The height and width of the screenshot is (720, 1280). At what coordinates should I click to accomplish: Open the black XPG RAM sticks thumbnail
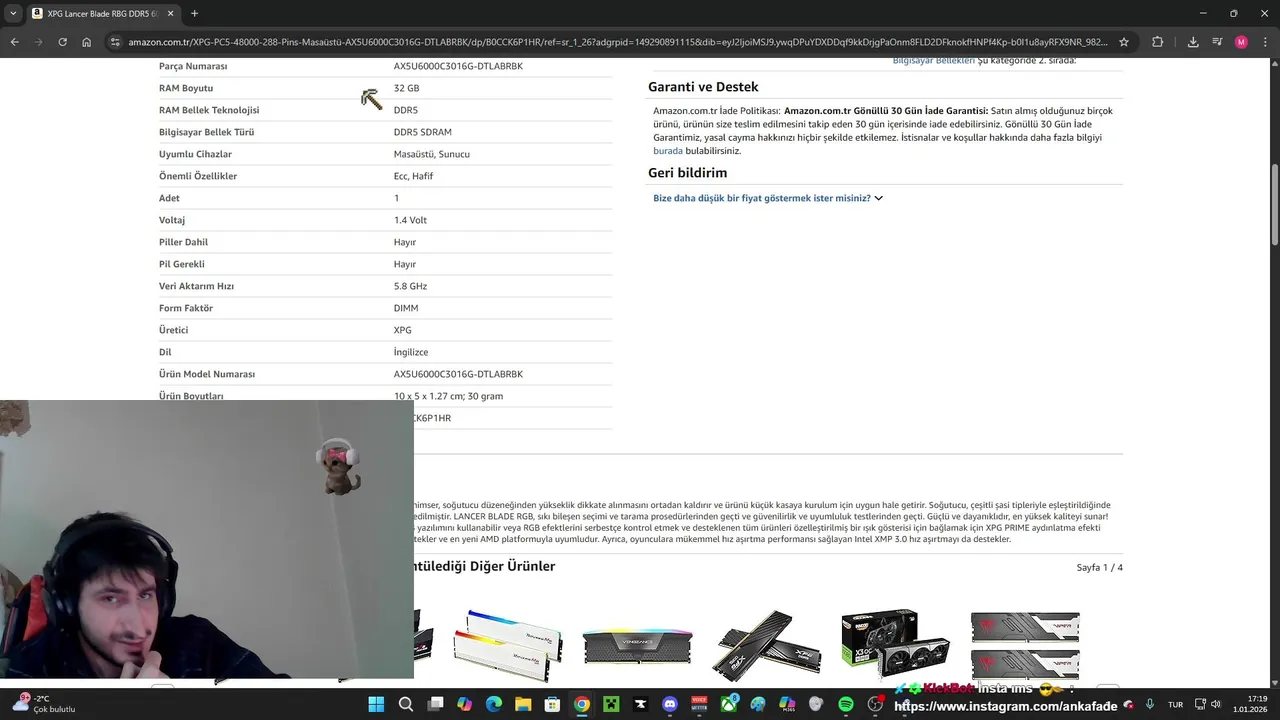pos(766,645)
